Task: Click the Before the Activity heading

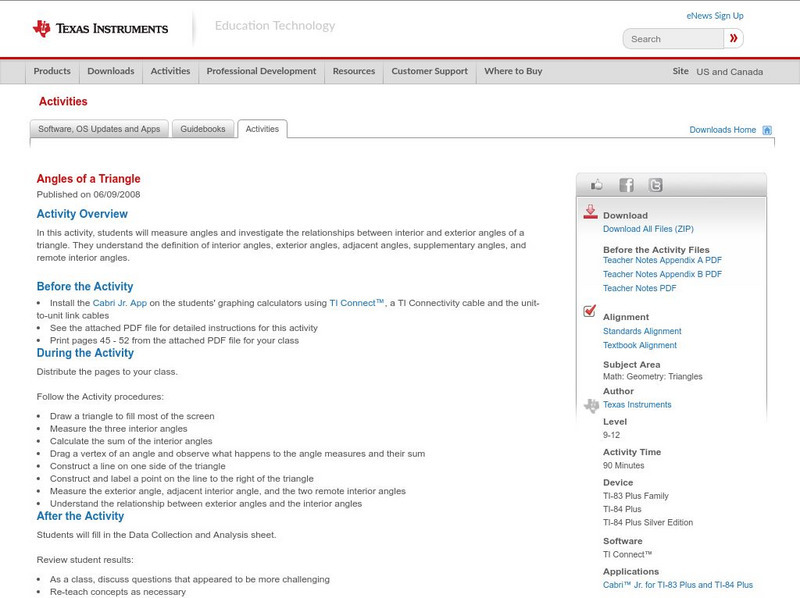Action: (85, 286)
